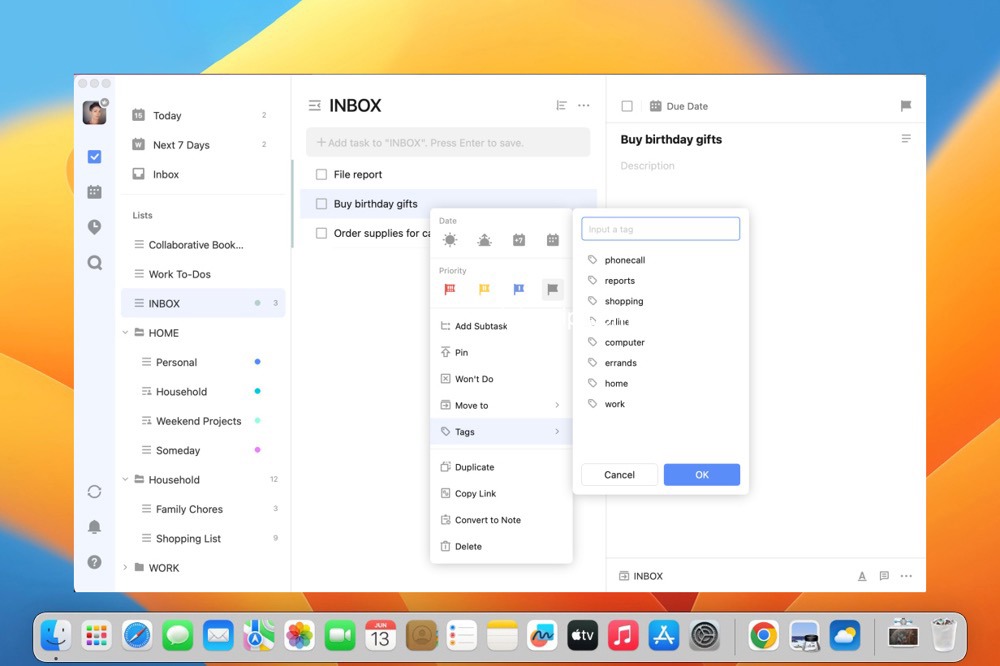Screen dimensions: 1000x666
Task: Click the Sync icon in sidebar
Action: click(x=94, y=492)
